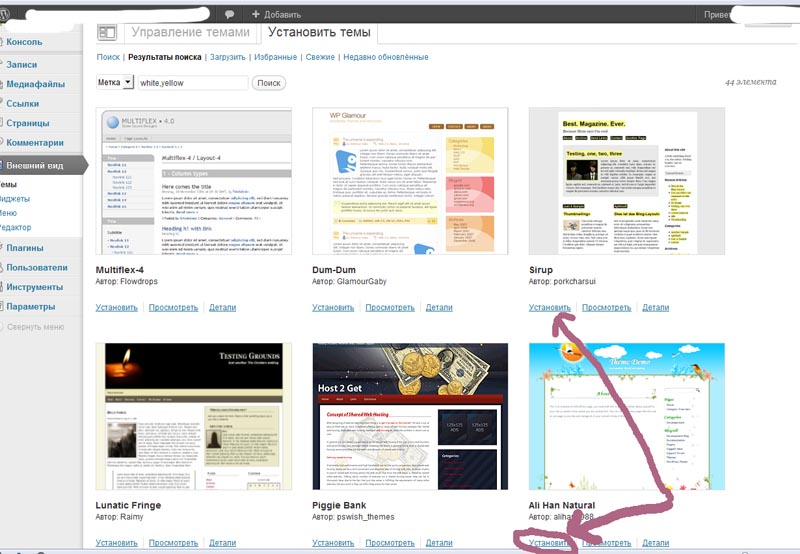Image resolution: width=800 pixels, height=554 pixels.
Task: Click Установить under the Sirup theme
Action: pyautogui.click(x=549, y=308)
